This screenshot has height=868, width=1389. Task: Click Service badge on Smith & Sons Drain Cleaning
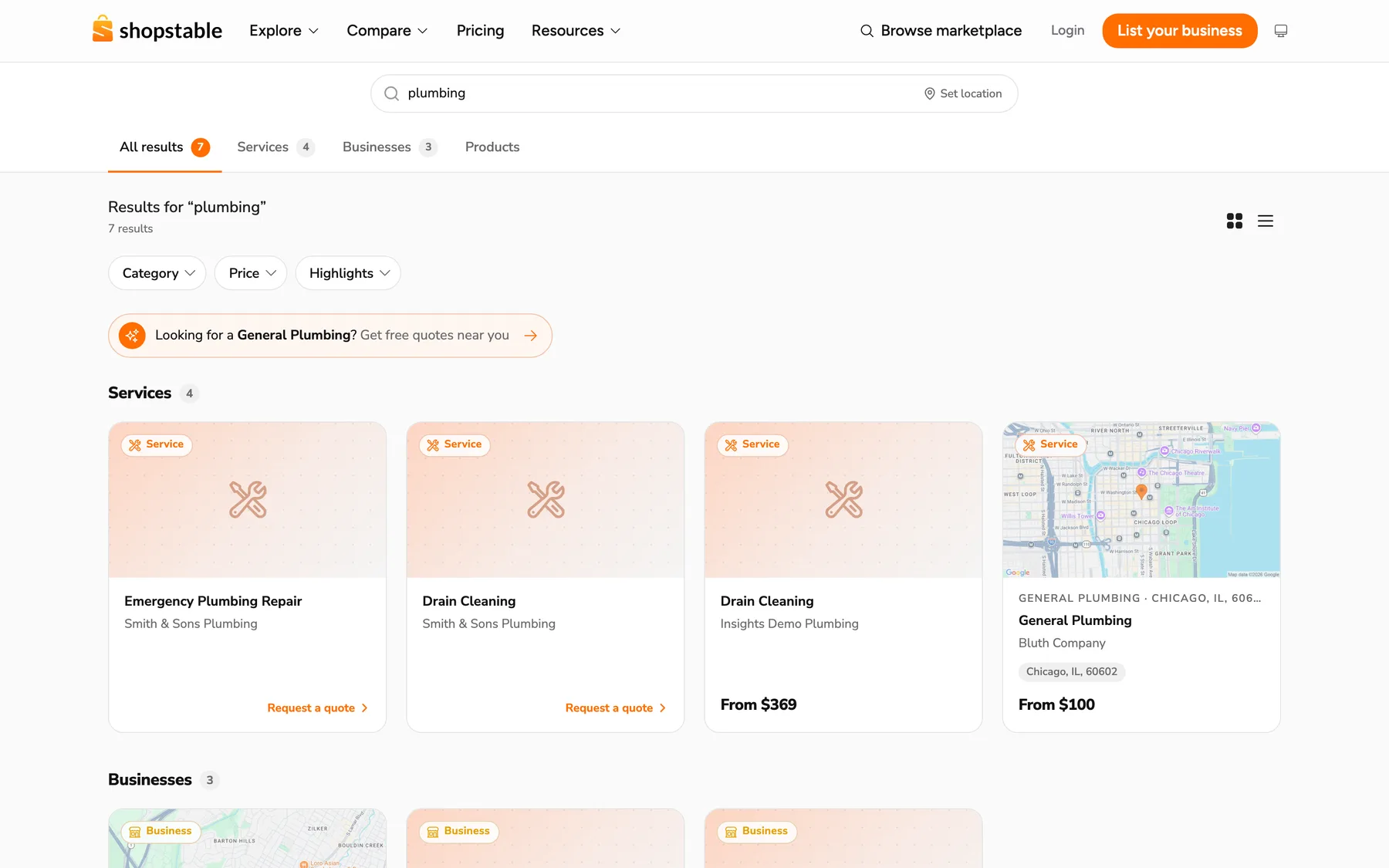455,444
